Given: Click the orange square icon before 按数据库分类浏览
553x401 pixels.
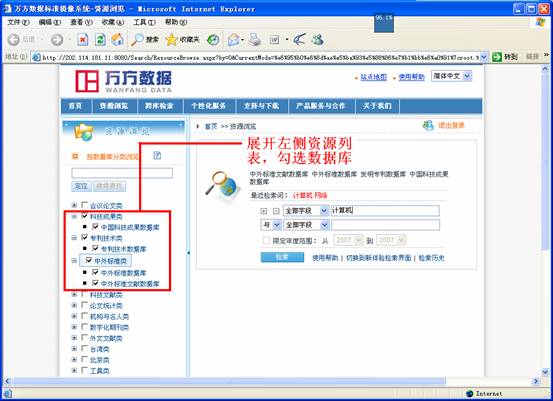Looking at the screenshot, I should (x=75, y=156).
